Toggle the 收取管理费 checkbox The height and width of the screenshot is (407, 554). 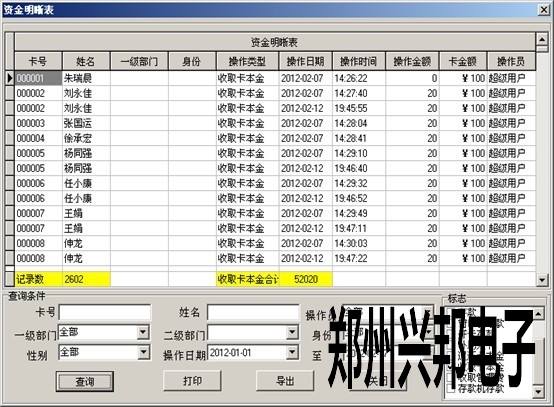(451, 377)
